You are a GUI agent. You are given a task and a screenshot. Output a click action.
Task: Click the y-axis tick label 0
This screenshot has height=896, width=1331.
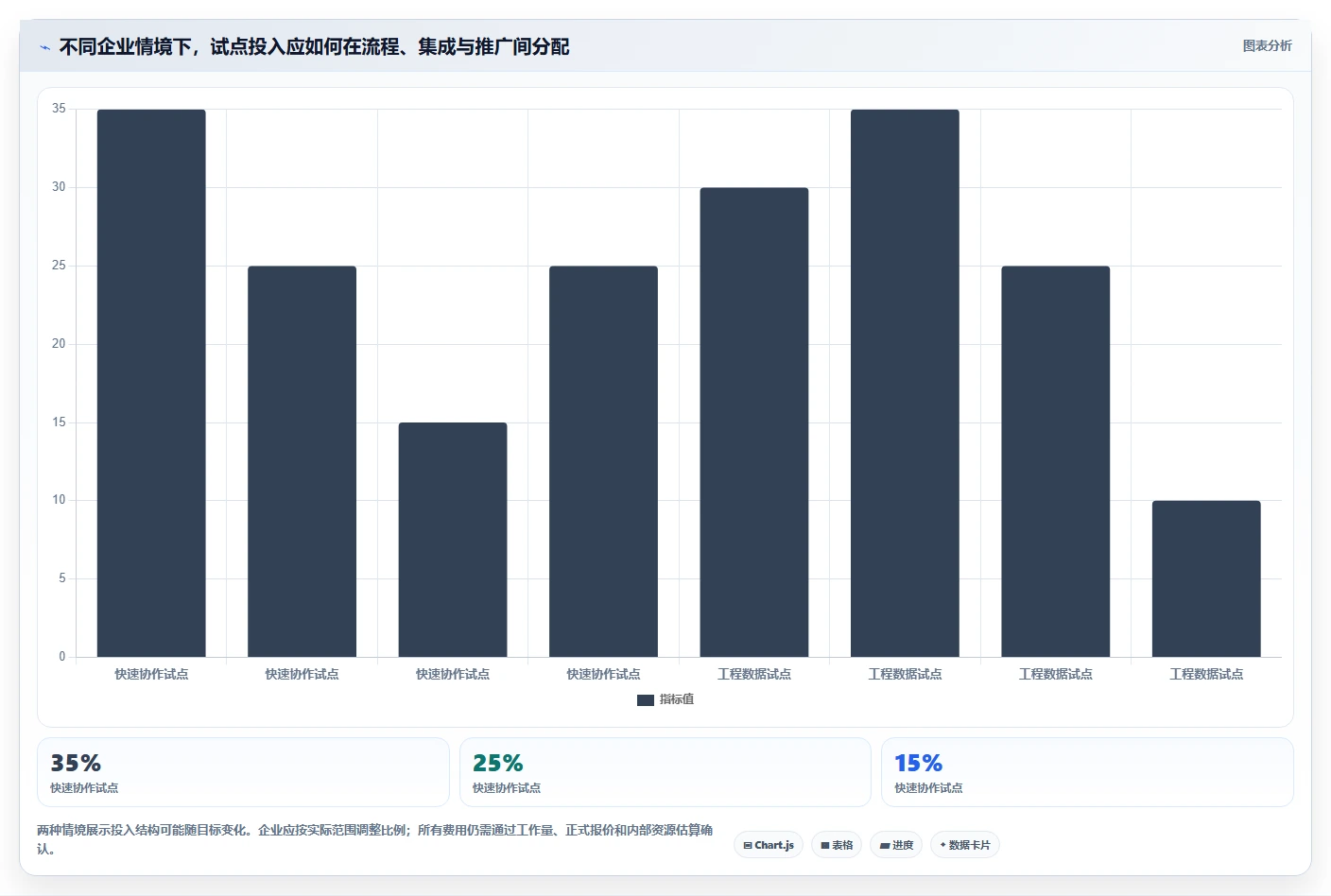tap(62, 657)
